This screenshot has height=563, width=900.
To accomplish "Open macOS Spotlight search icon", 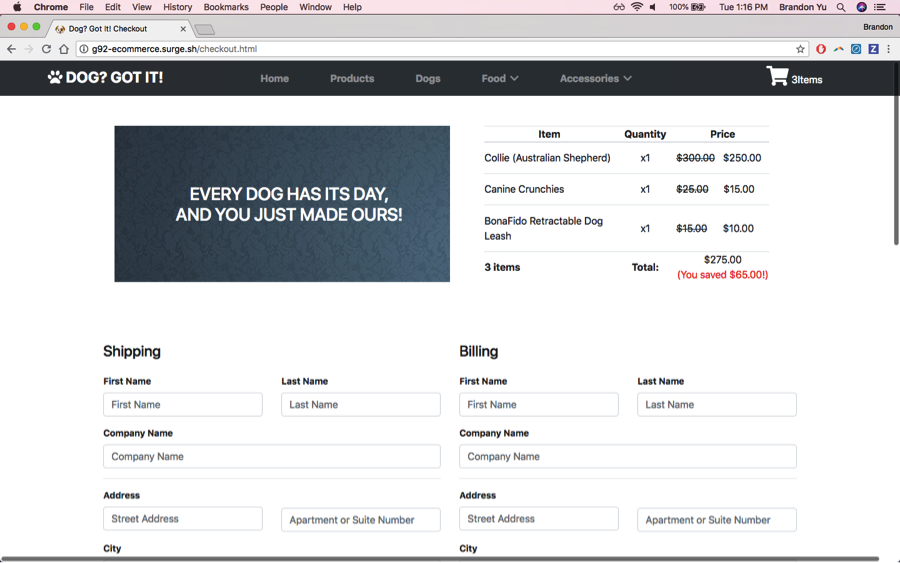I will (841, 7).
